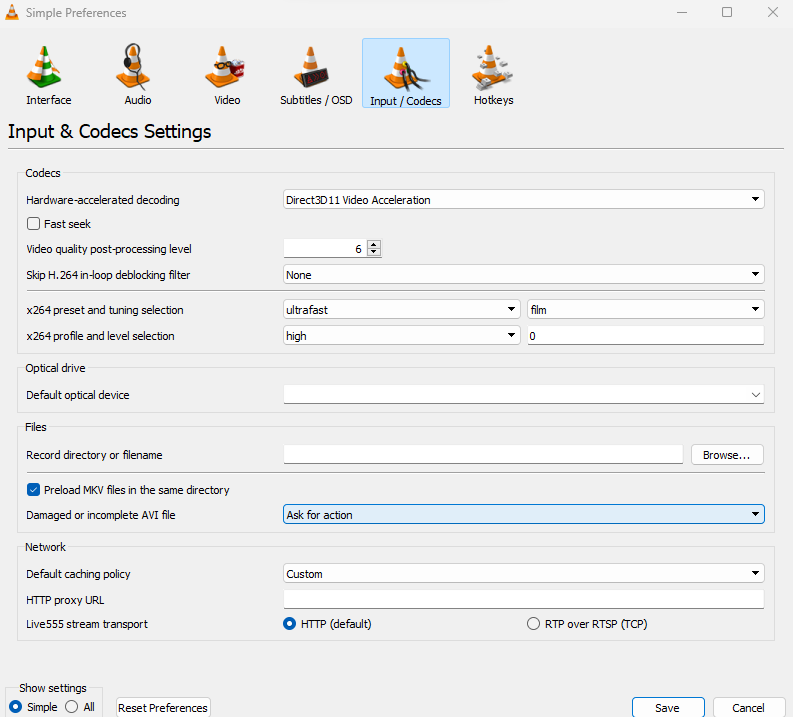Switch to the Subtitles / OSD tab label

(316, 100)
